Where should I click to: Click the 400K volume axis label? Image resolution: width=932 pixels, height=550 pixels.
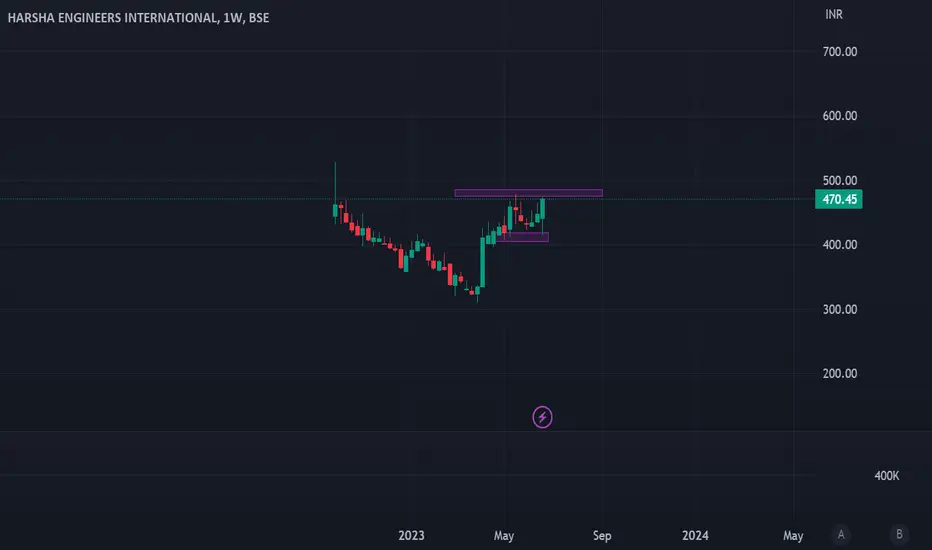pos(886,476)
